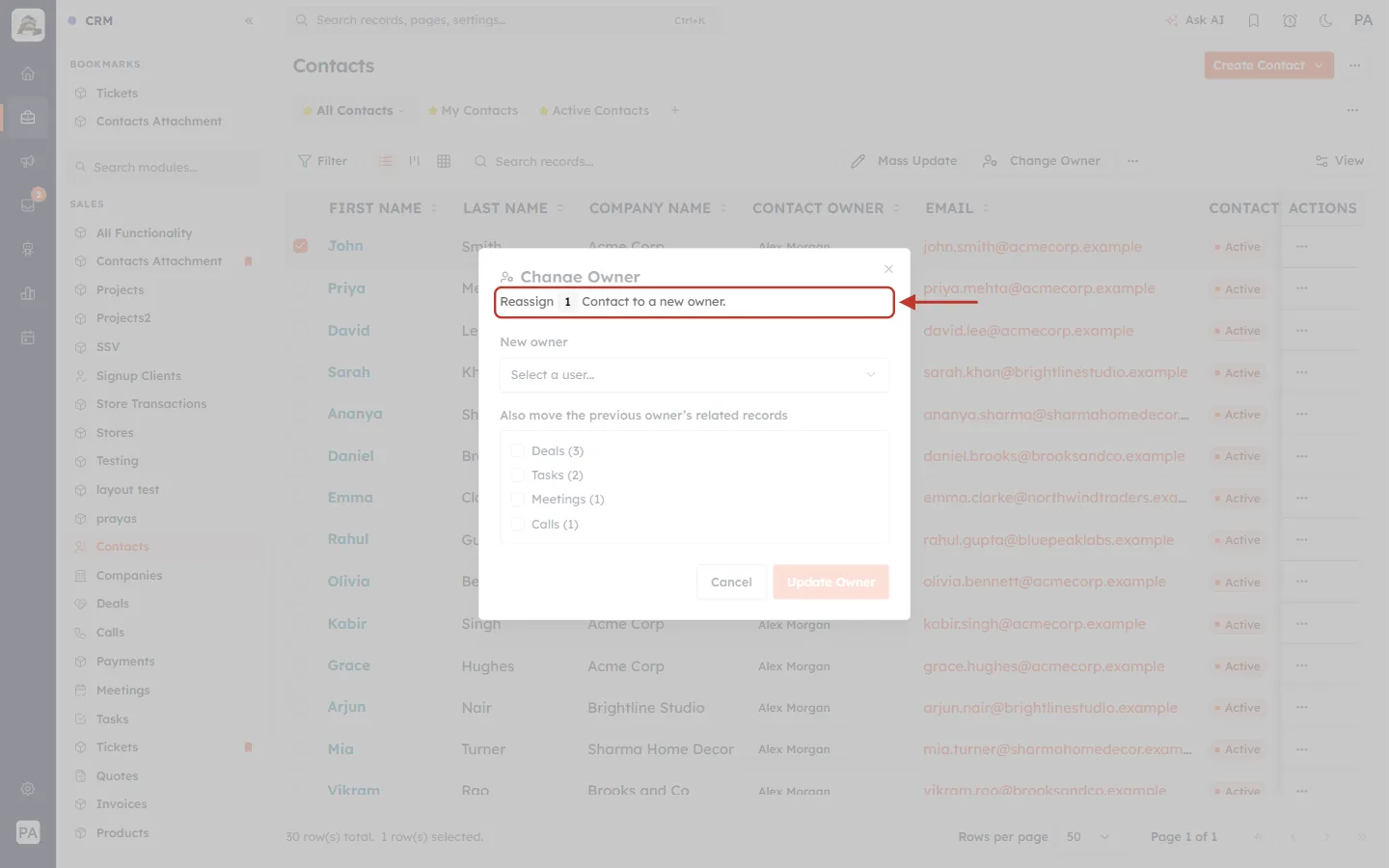1389x868 pixels.
Task: Check the Tasks (2) checkbox
Action: (x=517, y=475)
